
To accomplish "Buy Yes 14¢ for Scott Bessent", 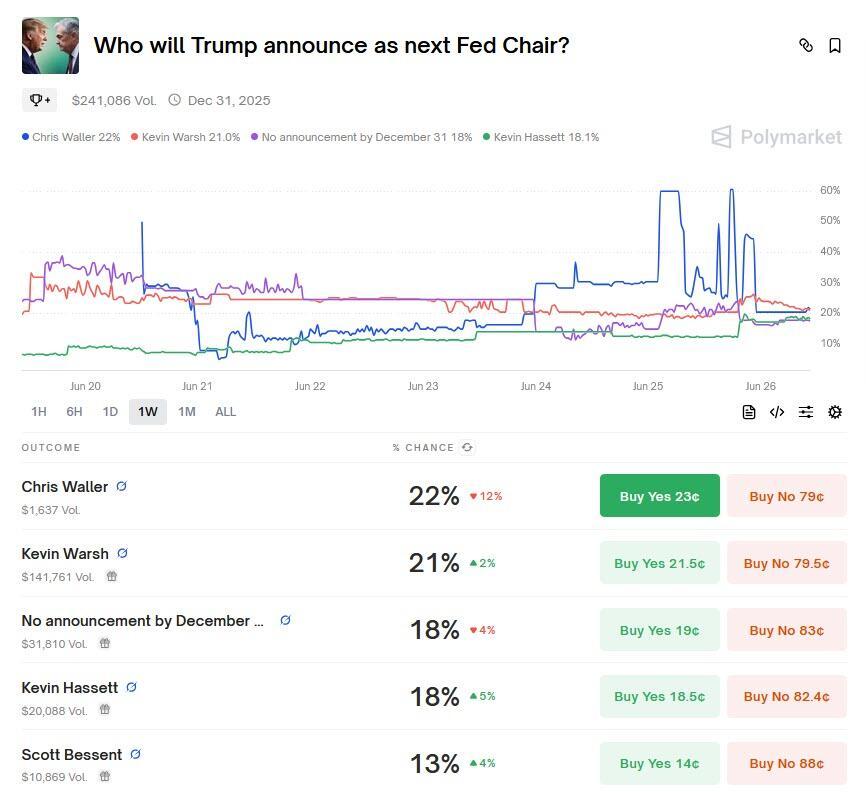I will (659, 763).
